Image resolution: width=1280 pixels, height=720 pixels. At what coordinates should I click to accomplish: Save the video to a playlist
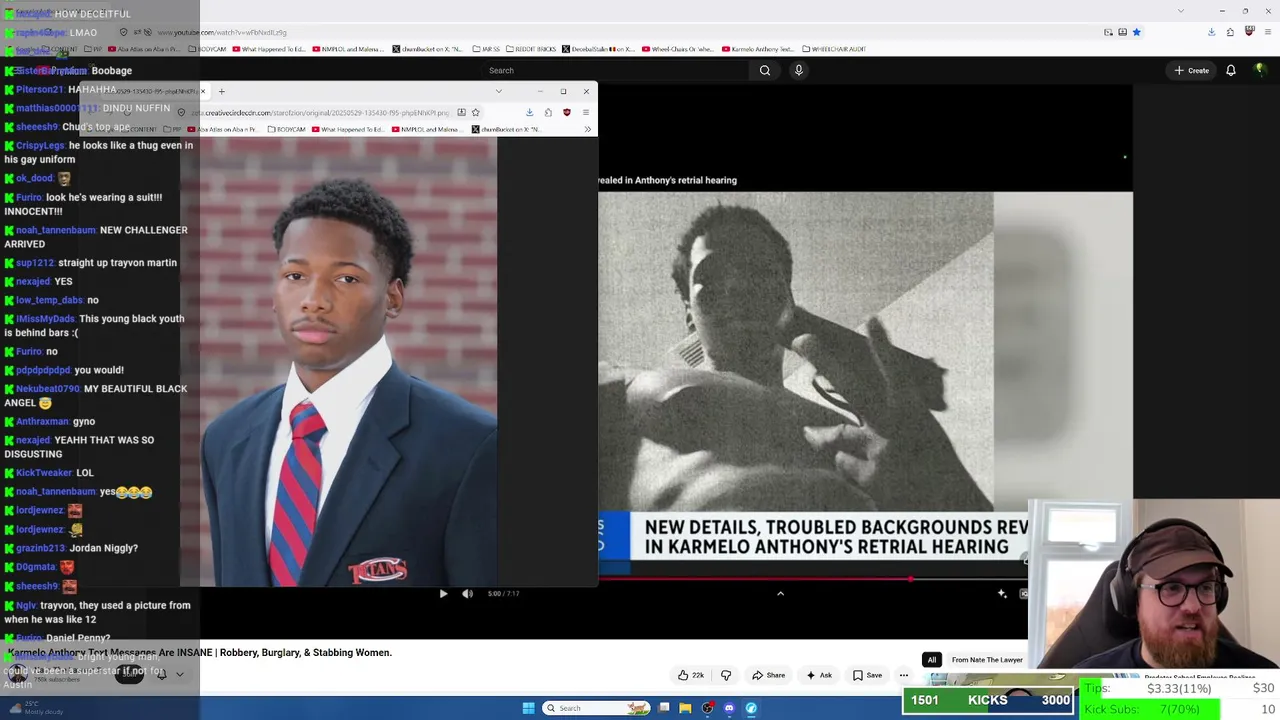(867, 675)
